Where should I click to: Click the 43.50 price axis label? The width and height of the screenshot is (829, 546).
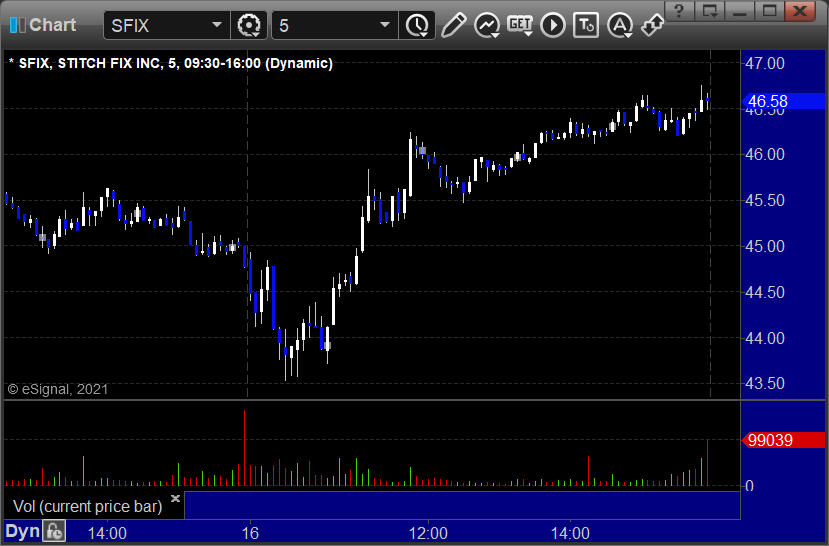(764, 383)
